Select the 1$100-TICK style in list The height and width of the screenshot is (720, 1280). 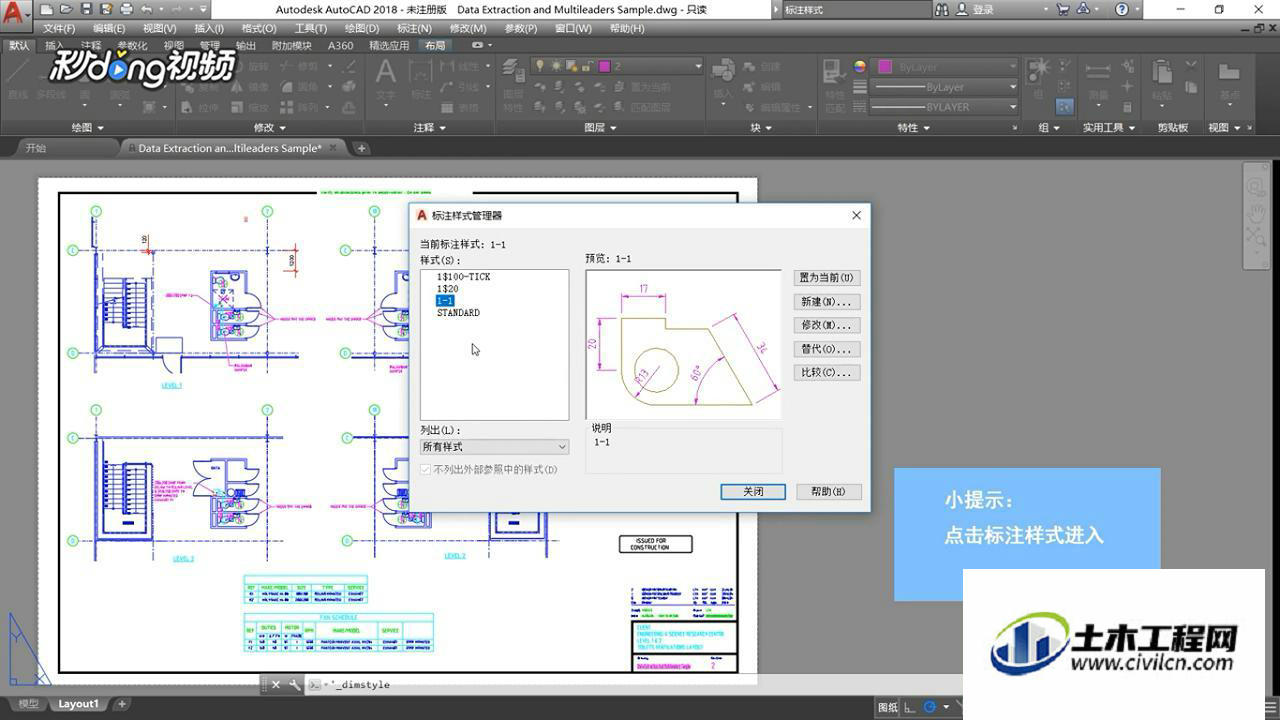pos(464,277)
